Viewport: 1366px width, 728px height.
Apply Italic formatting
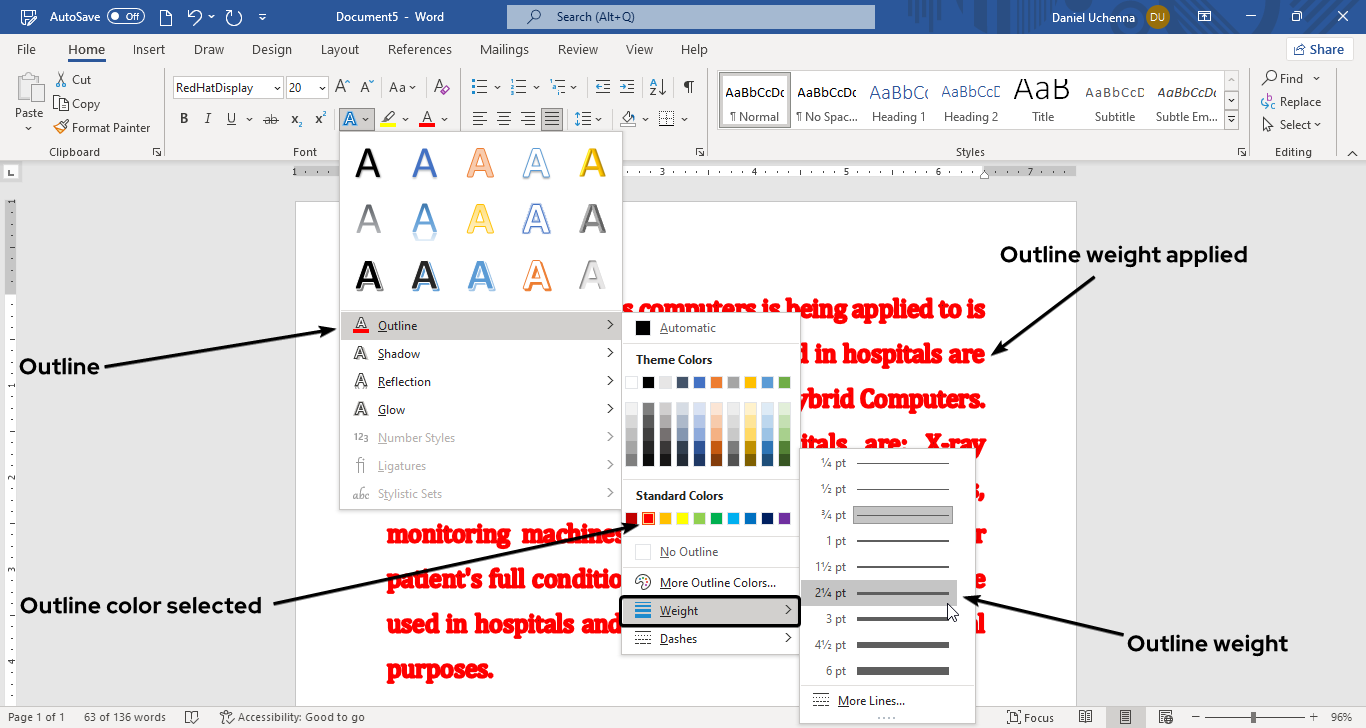(x=208, y=119)
